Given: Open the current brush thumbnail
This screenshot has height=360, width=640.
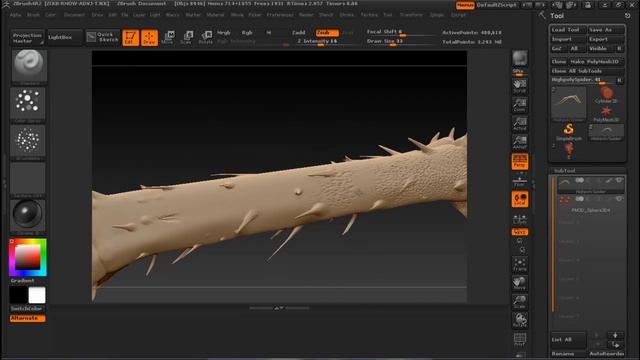Looking at the screenshot, I should coord(29,67).
